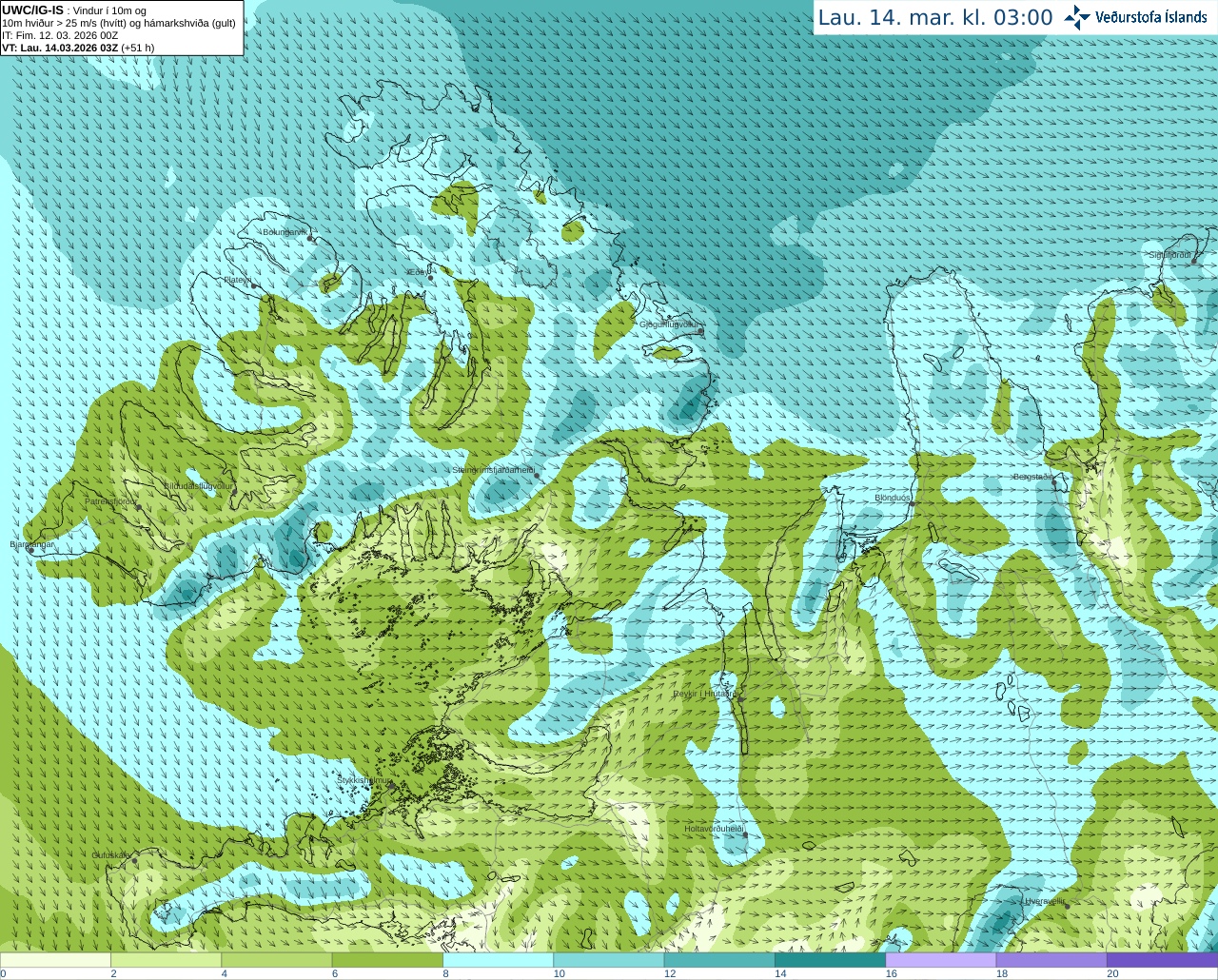The height and width of the screenshot is (980, 1218).
Task: Pick the 0–2 m/s pale legend swatch
Action: point(55,960)
